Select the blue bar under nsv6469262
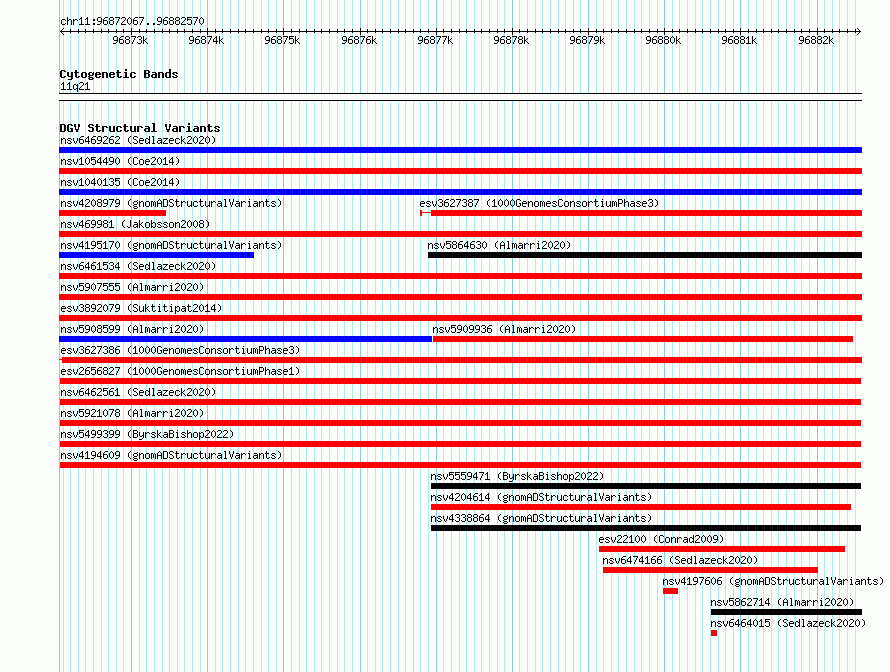 pyautogui.click(x=460, y=150)
